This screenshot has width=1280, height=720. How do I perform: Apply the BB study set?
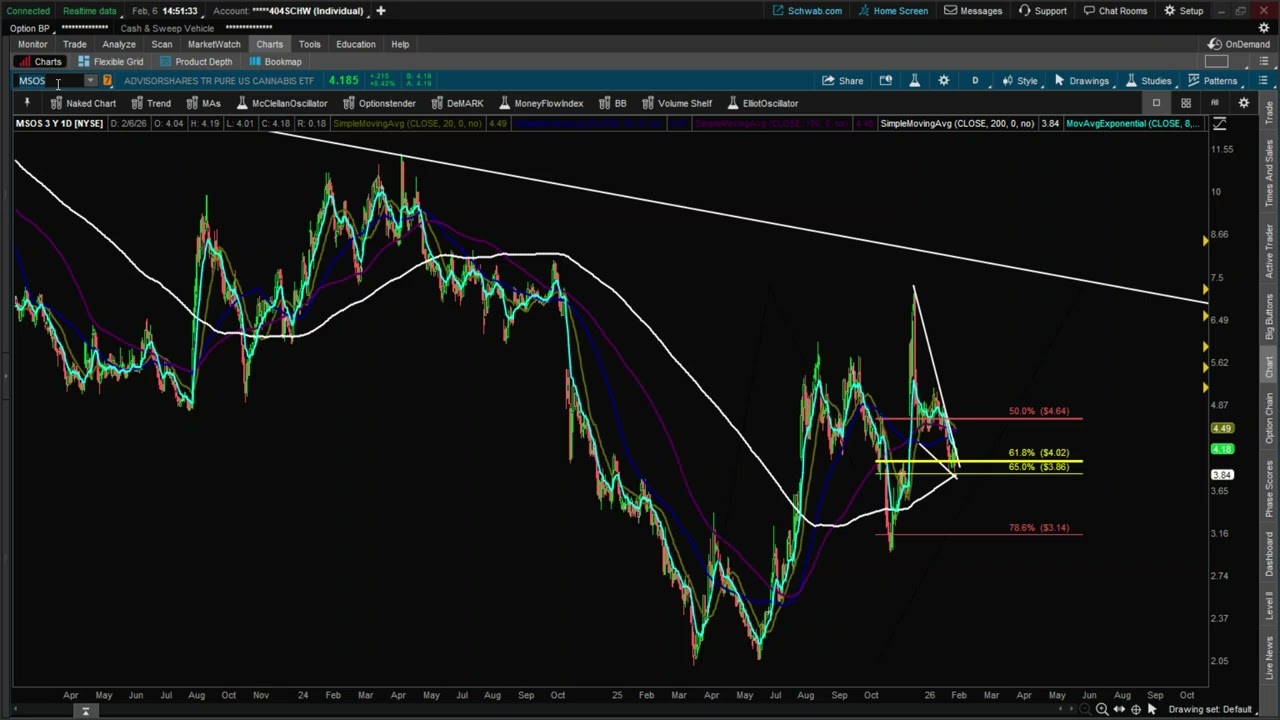(x=612, y=103)
